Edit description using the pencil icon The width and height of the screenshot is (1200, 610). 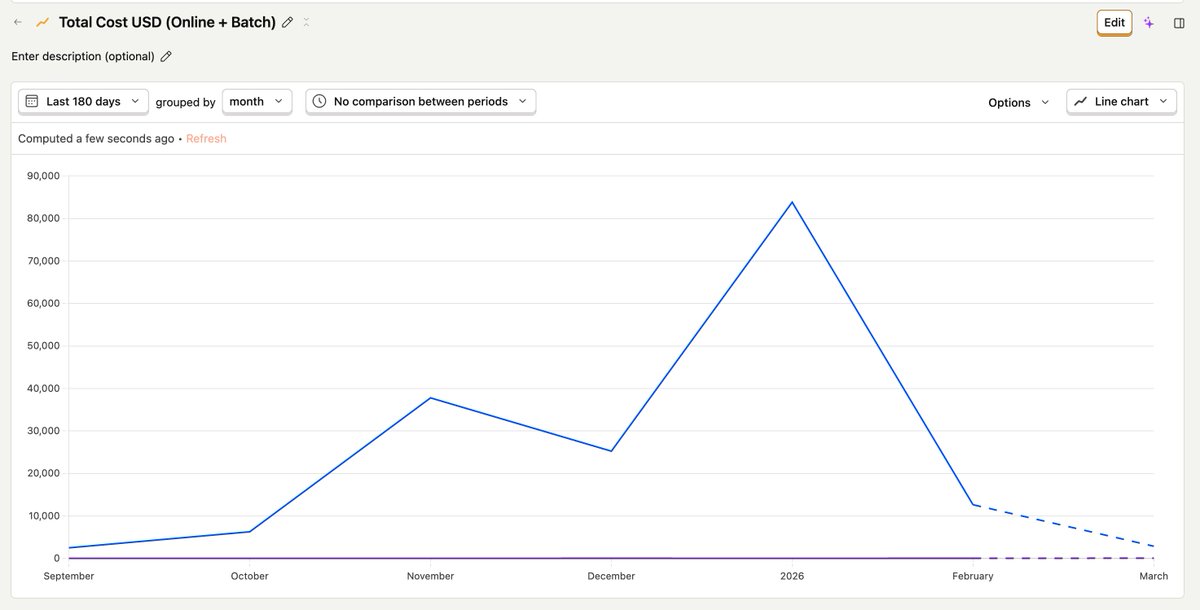coord(166,57)
